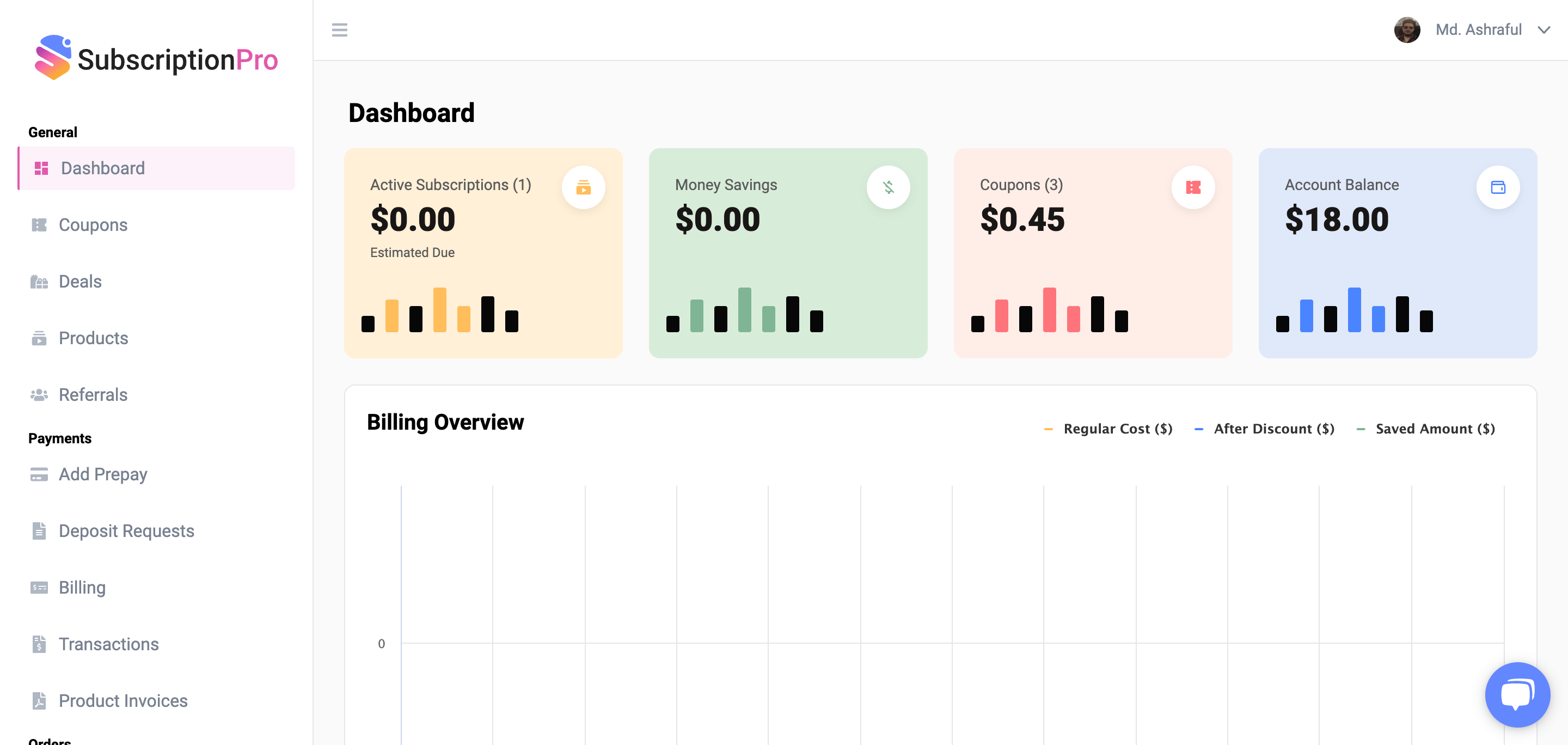
Task: Click the Account Balance mini bar chart
Action: [x=1355, y=310]
